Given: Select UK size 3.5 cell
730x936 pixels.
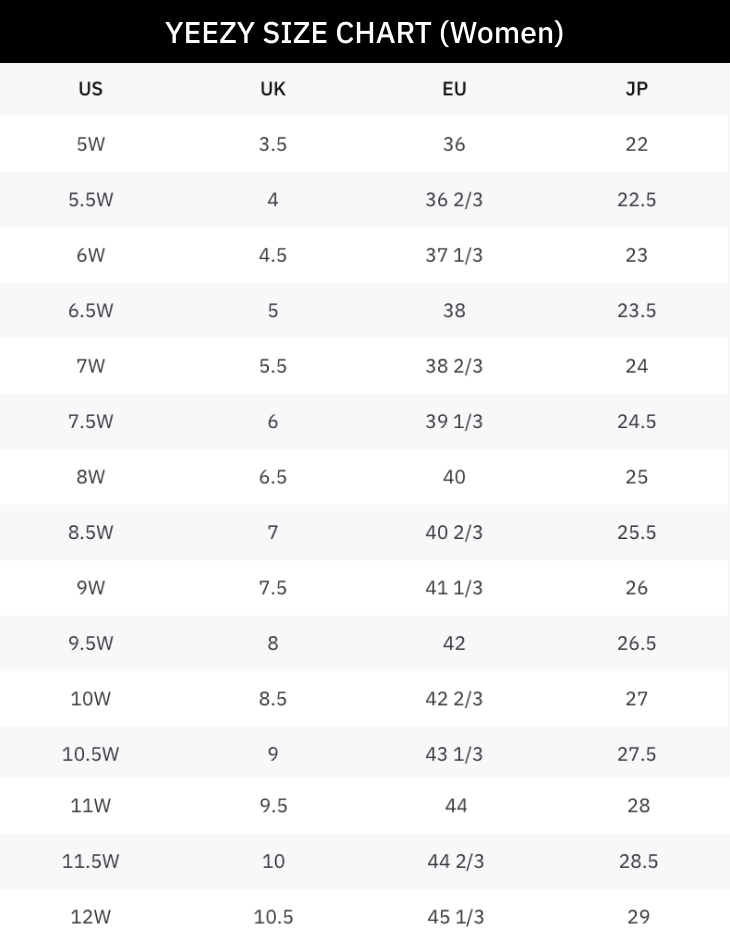Looking at the screenshot, I should [x=272, y=144].
